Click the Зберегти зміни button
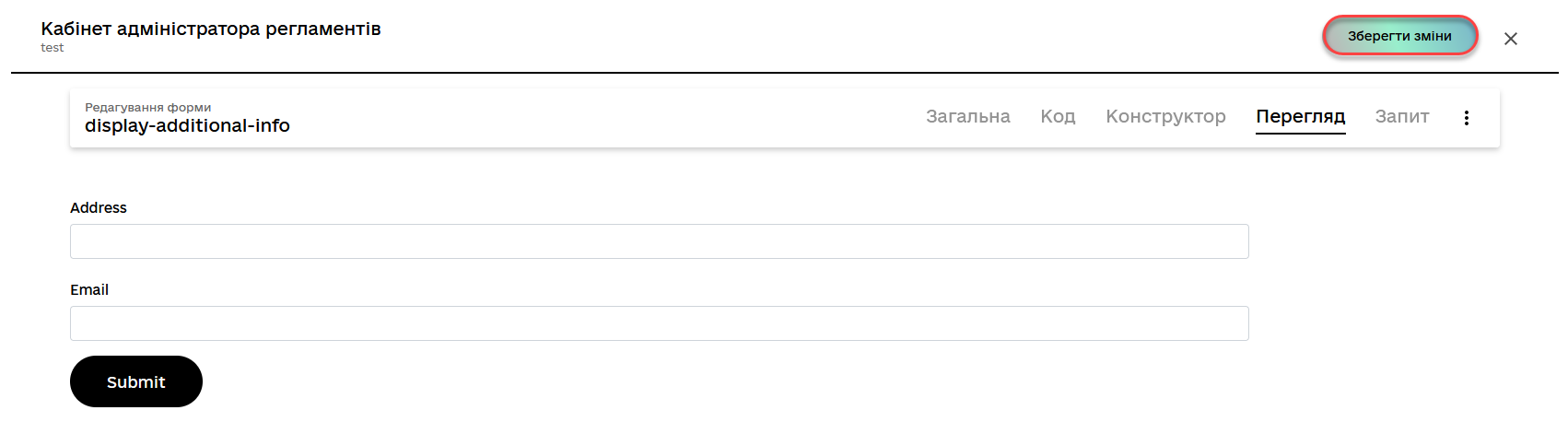This screenshot has height=422, width=1568. point(1399,36)
